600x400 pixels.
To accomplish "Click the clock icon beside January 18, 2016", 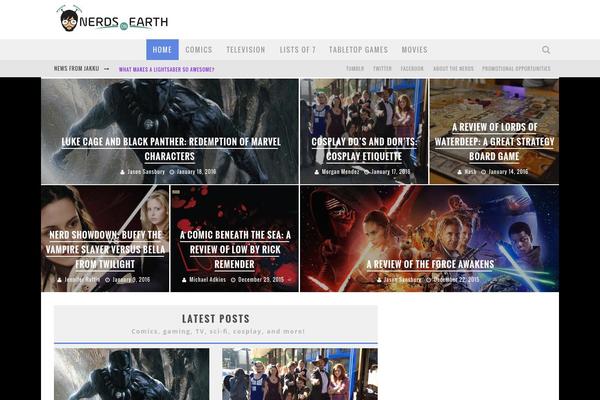I will (x=172, y=172).
